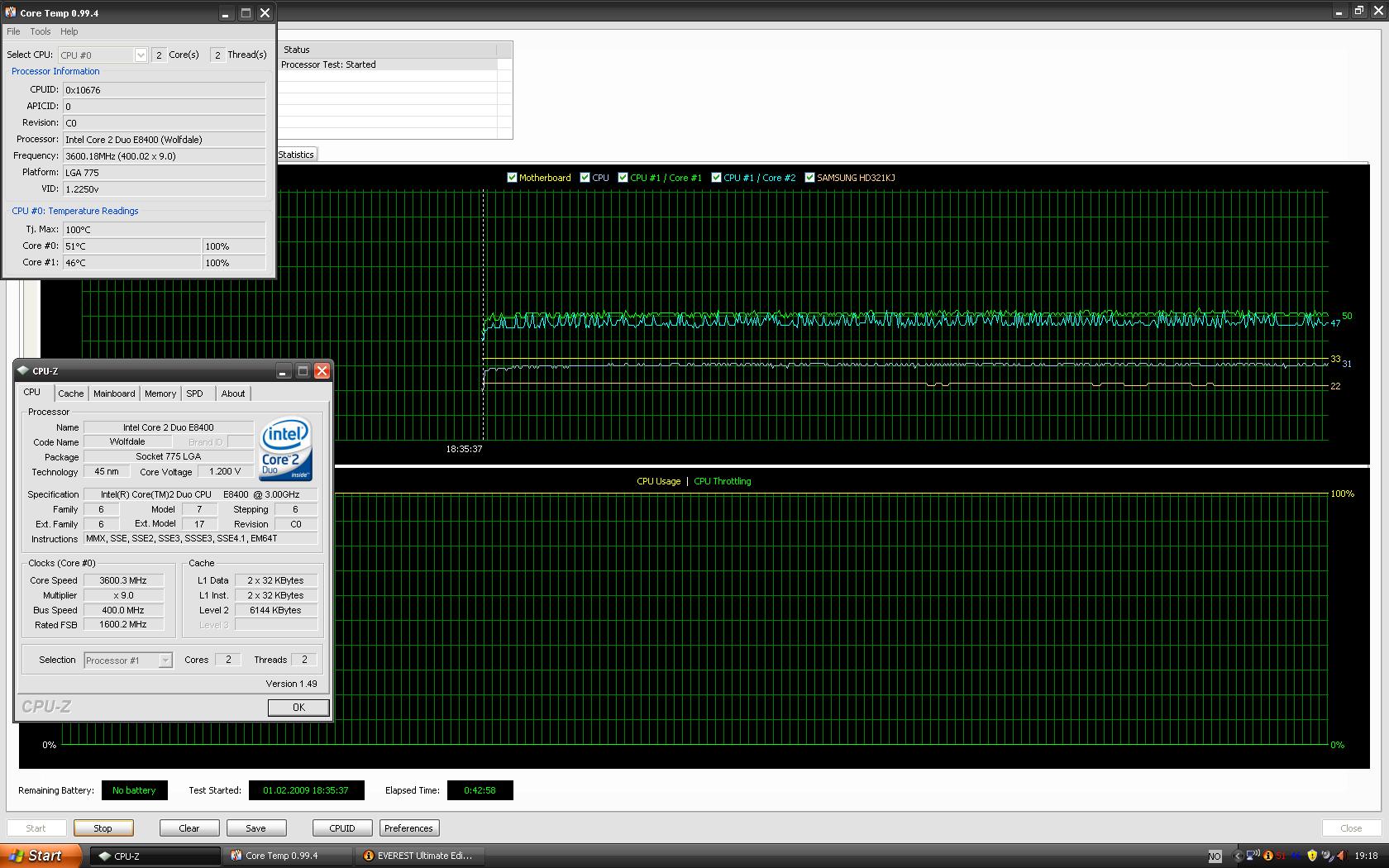This screenshot has width=1389, height=868.
Task: Close the CPU-Z window
Action: point(322,371)
